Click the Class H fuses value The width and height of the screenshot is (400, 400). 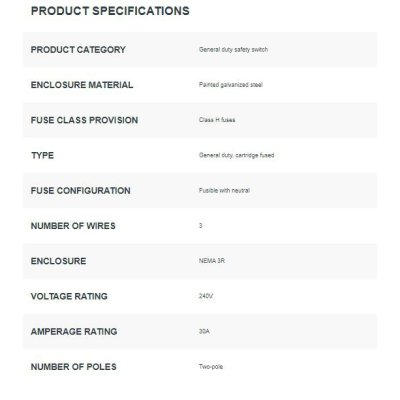point(217,120)
